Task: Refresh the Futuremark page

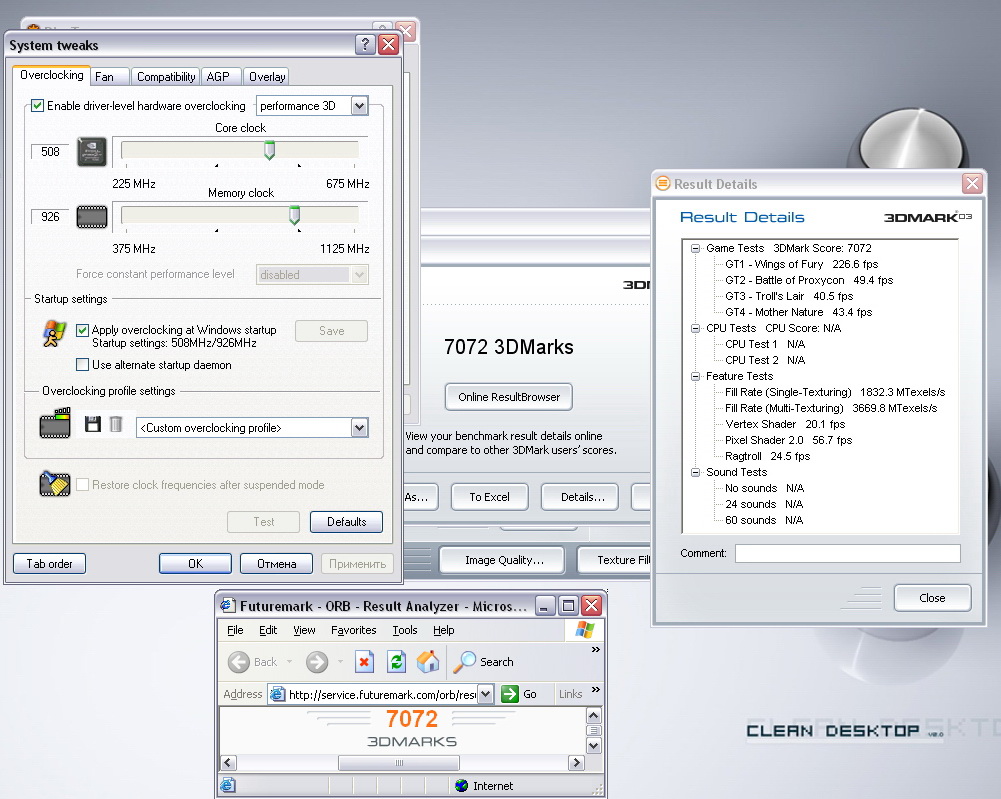Action: [x=396, y=662]
